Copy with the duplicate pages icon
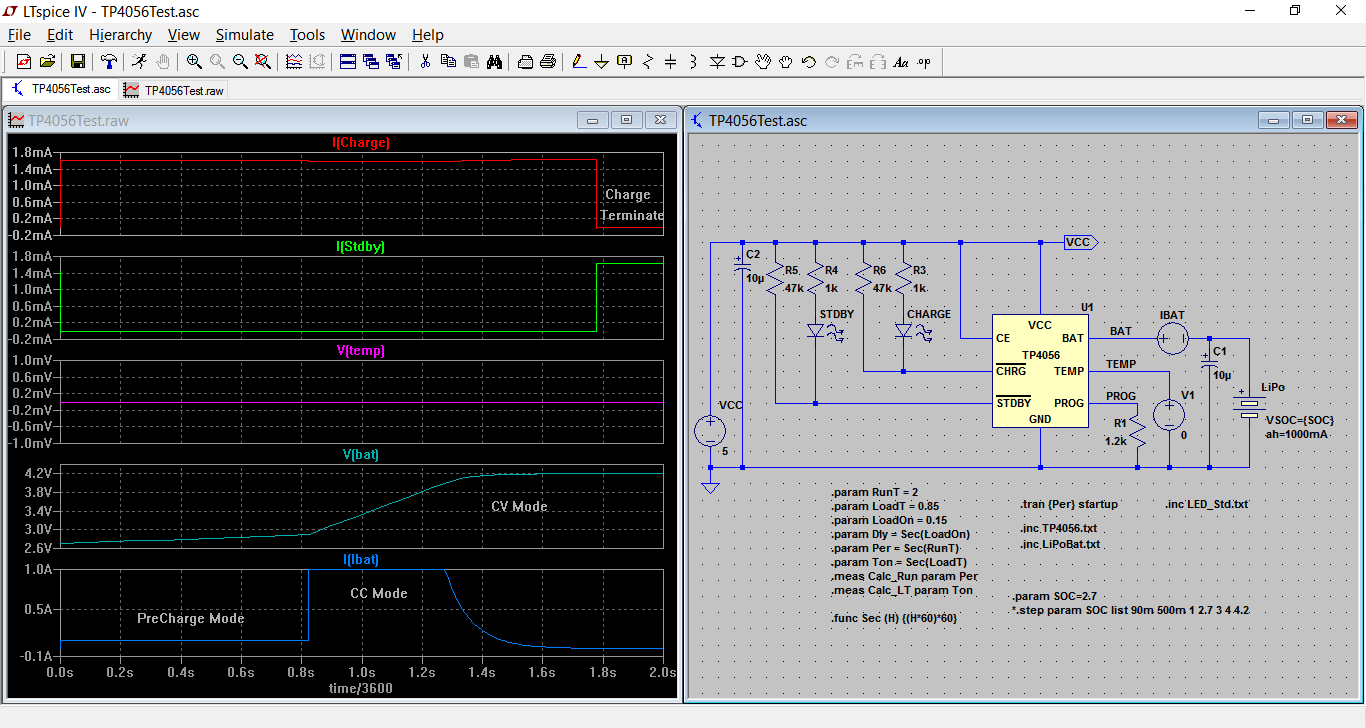1366x728 pixels. point(448,62)
